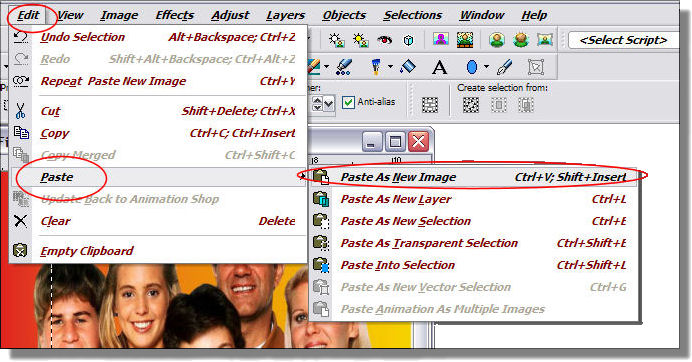Viewport: 692px width, 362px height.
Task: Click first Create selection from icon
Action: coord(471,105)
